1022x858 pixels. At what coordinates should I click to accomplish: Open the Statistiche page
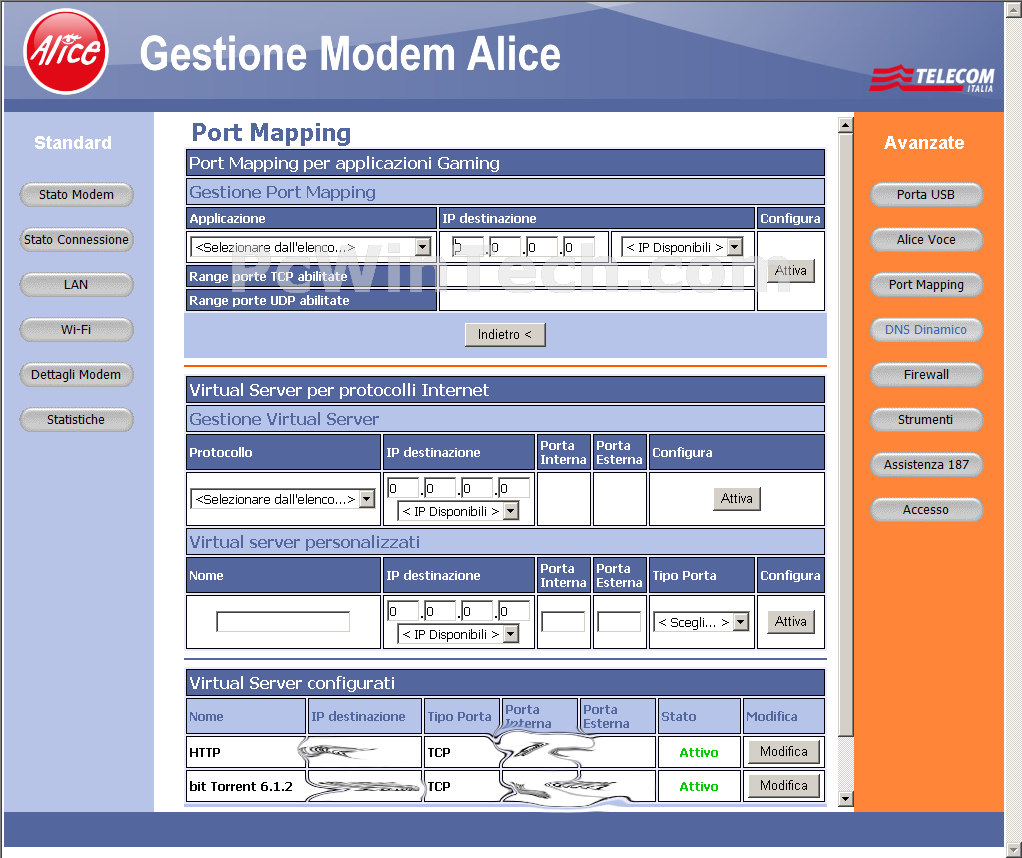pyautogui.click(x=76, y=419)
